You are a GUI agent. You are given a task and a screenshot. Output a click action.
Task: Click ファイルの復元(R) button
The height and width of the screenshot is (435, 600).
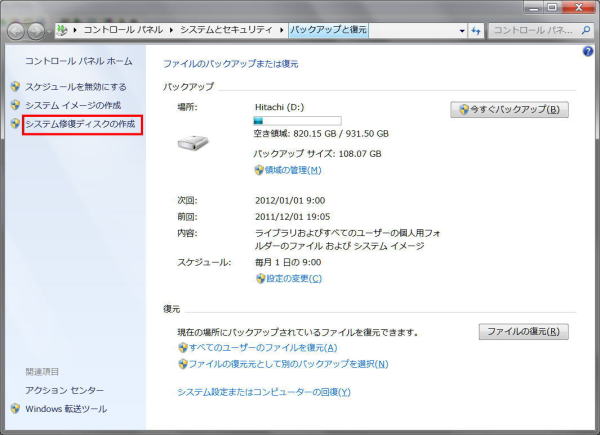[x=523, y=332]
